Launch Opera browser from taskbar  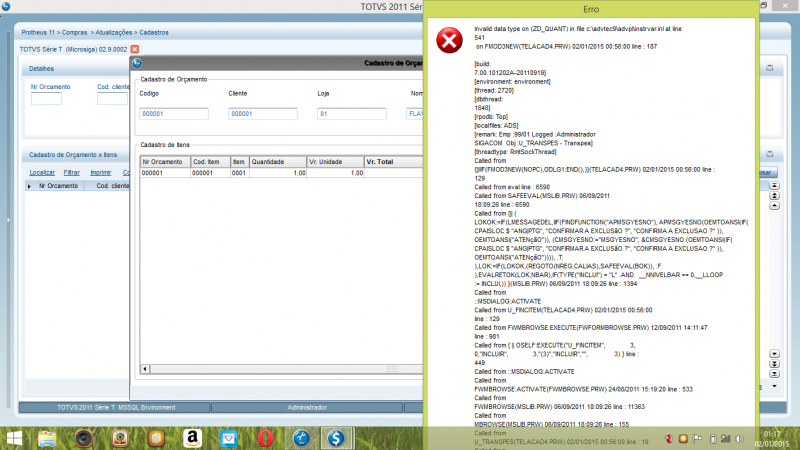click(x=265, y=438)
